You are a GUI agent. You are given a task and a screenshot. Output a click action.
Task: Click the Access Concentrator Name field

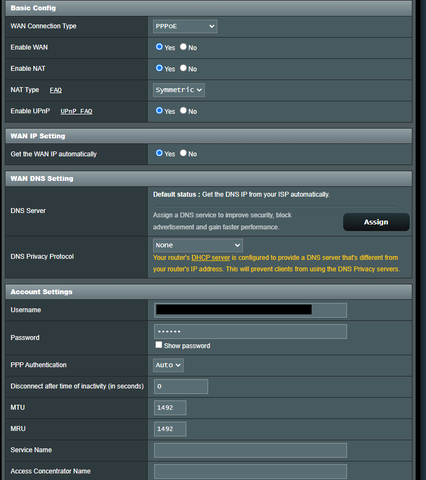(x=250, y=472)
